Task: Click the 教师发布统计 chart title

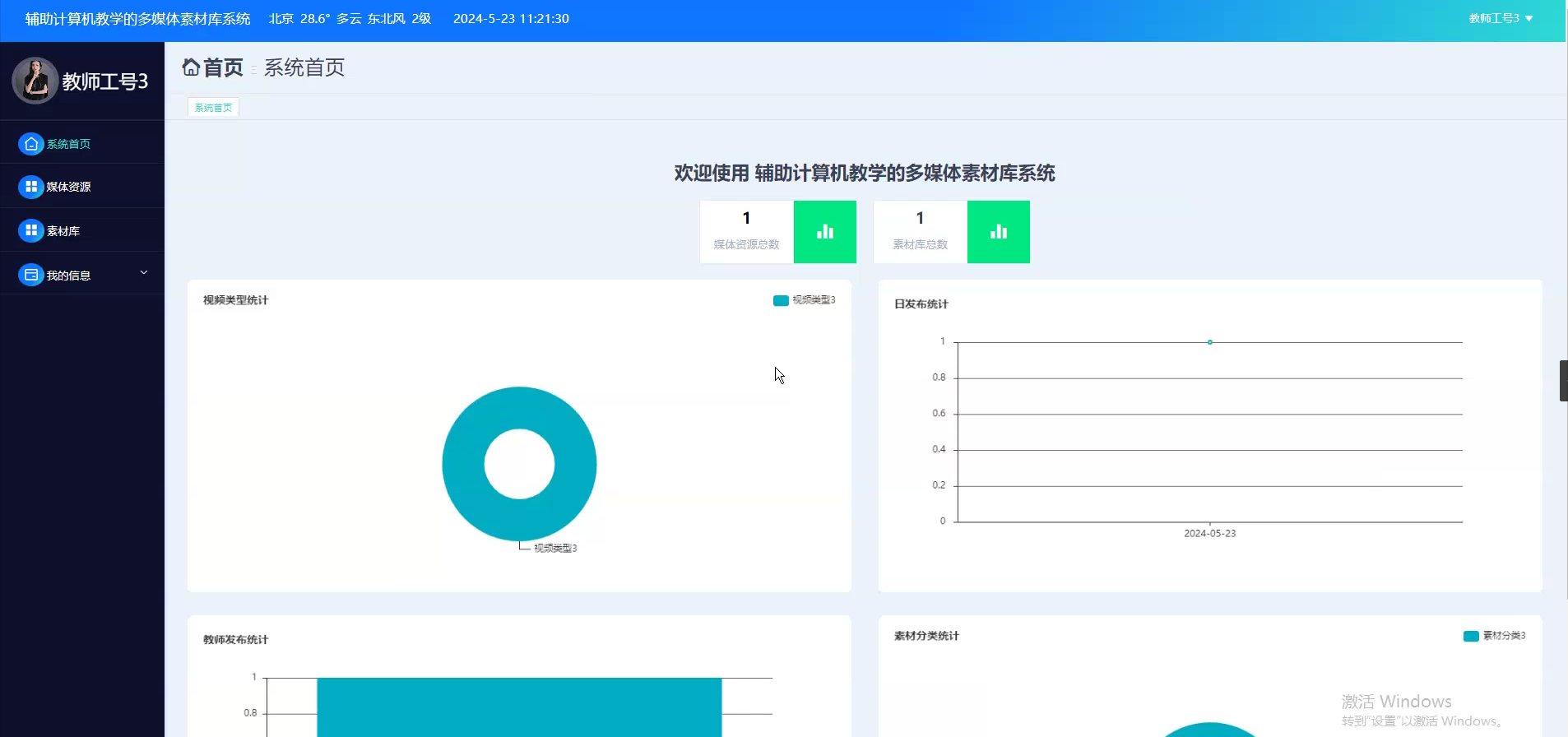Action: point(235,640)
